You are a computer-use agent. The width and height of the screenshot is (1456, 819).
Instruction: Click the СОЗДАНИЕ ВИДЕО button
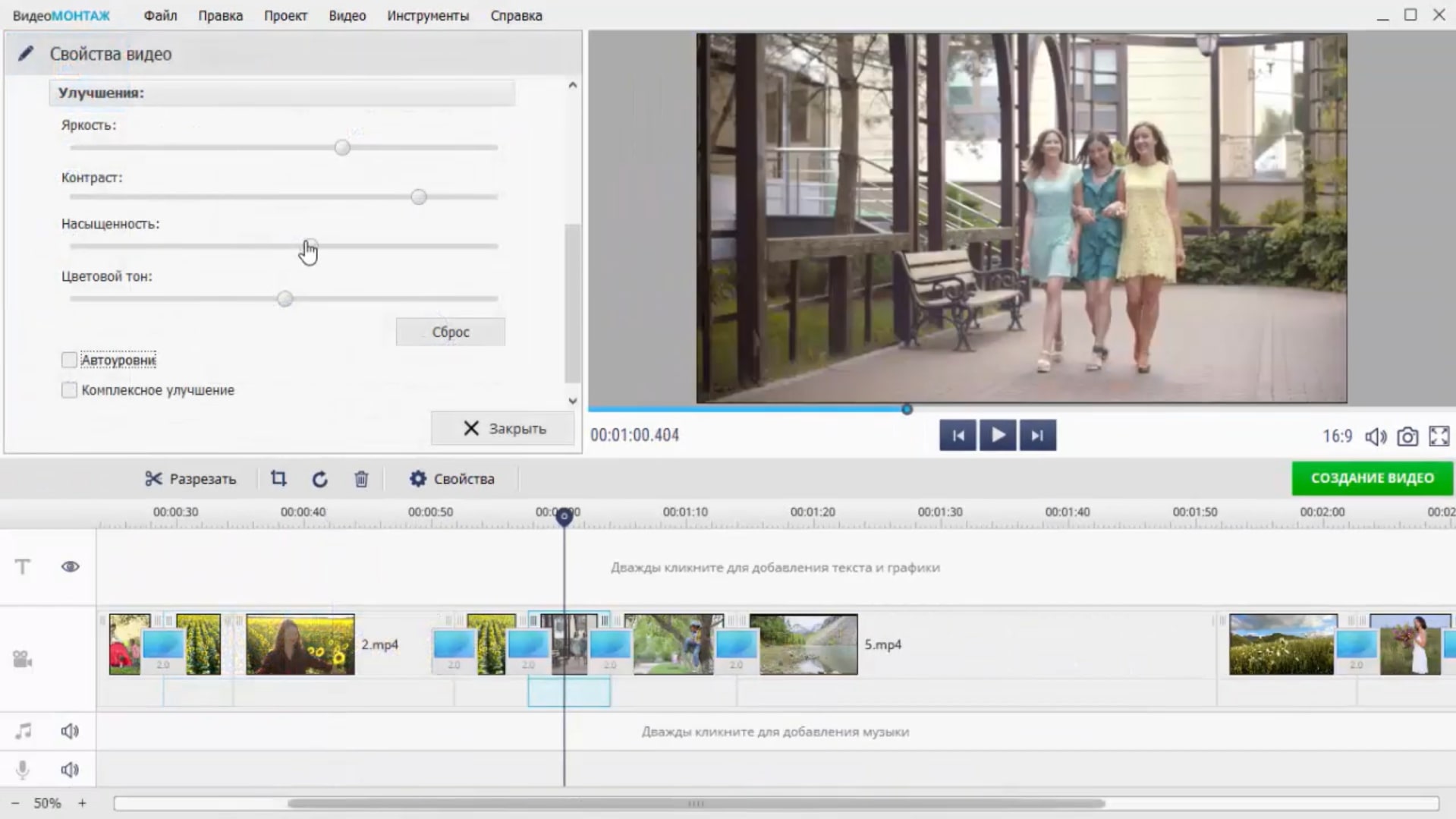click(x=1372, y=478)
